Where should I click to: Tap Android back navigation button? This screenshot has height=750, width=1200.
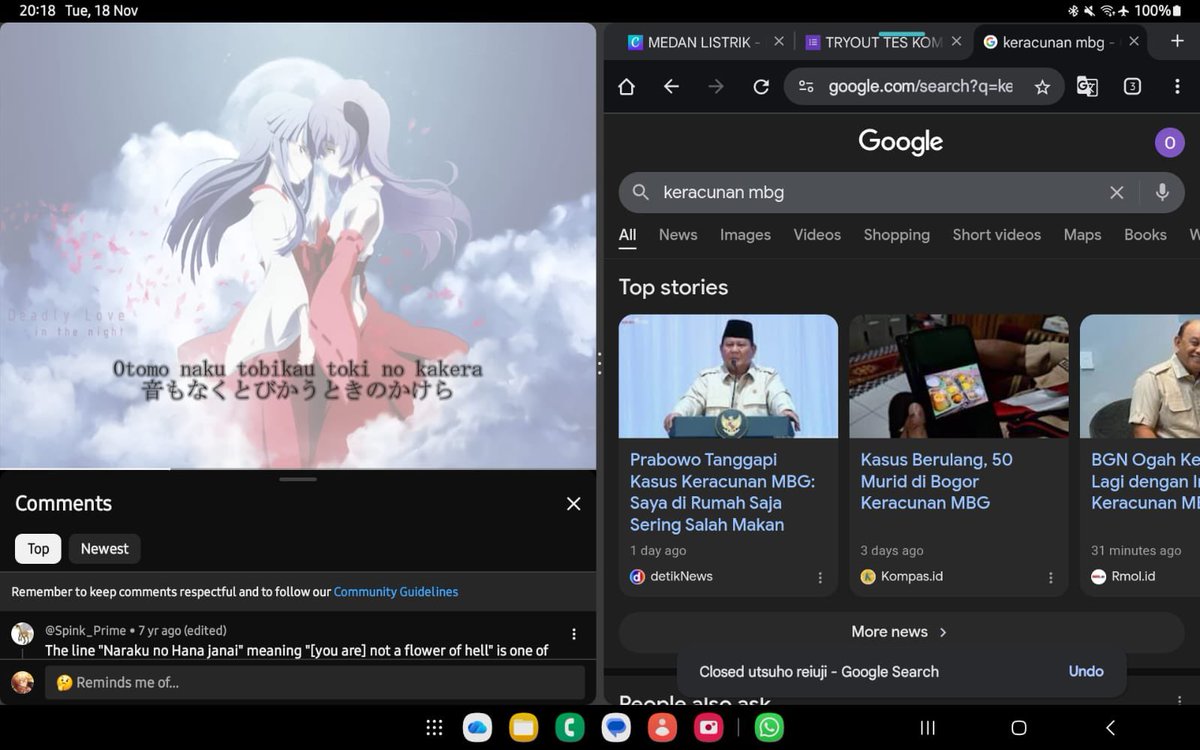1110,728
